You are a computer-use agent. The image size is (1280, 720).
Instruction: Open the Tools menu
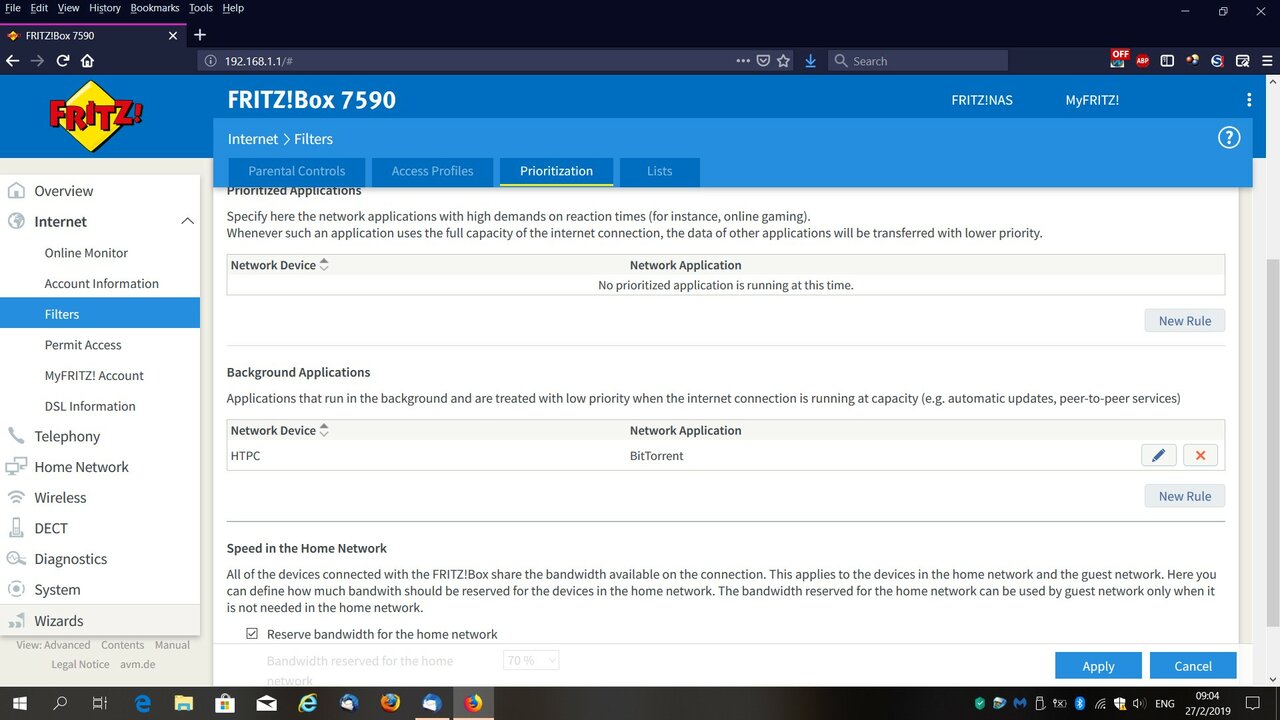coord(201,8)
